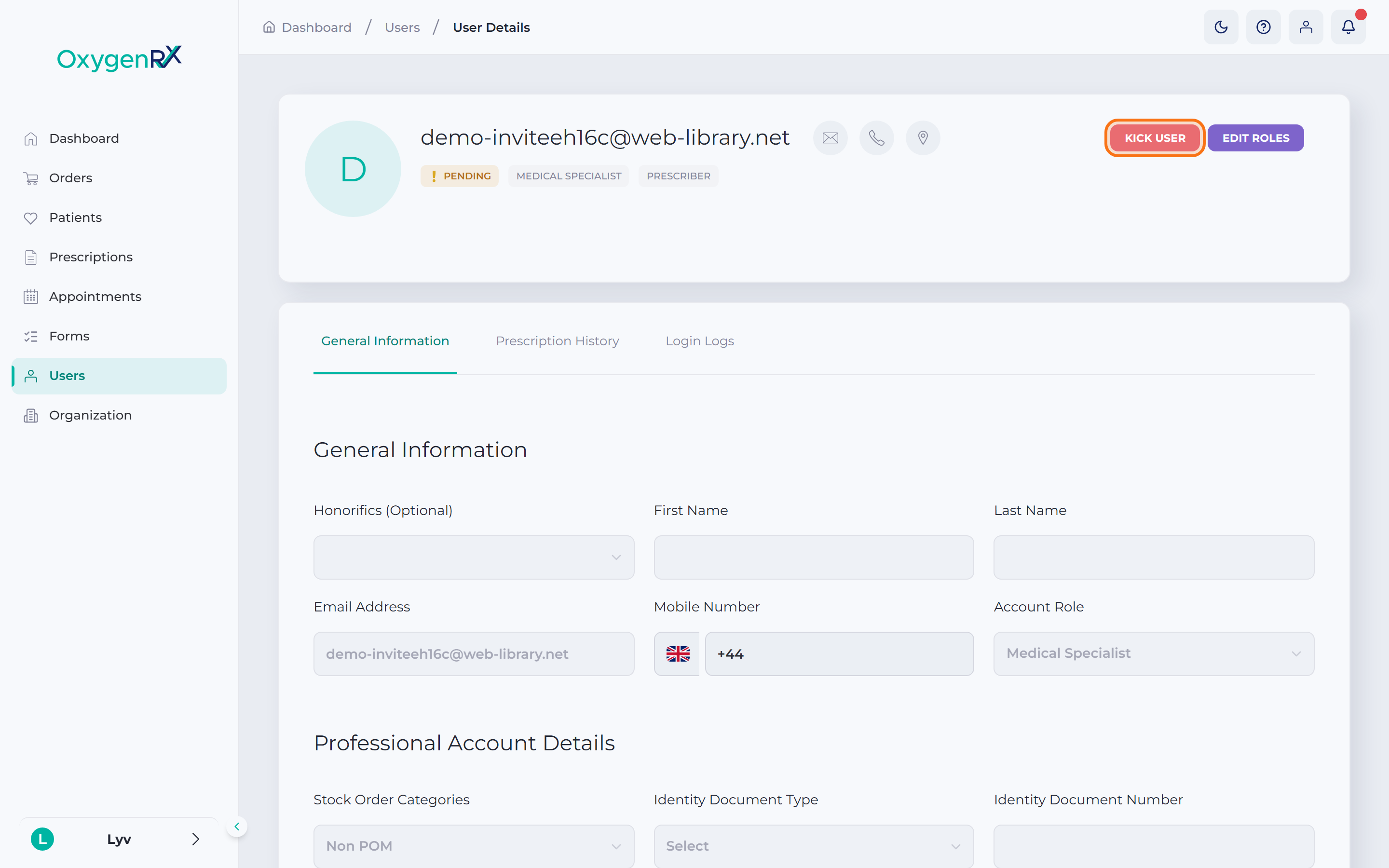Click the First Name input field
The height and width of the screenshot is (868, 1389).
point(813,557)
